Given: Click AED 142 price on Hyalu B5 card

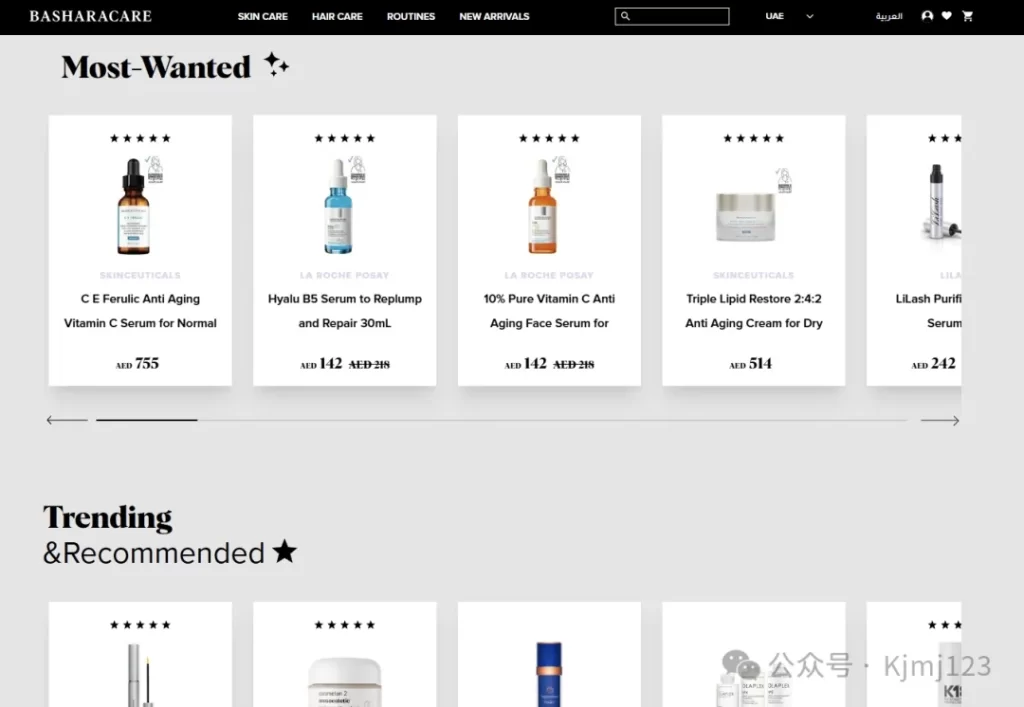Looking at the screenshot, I should tap(321, 364).
